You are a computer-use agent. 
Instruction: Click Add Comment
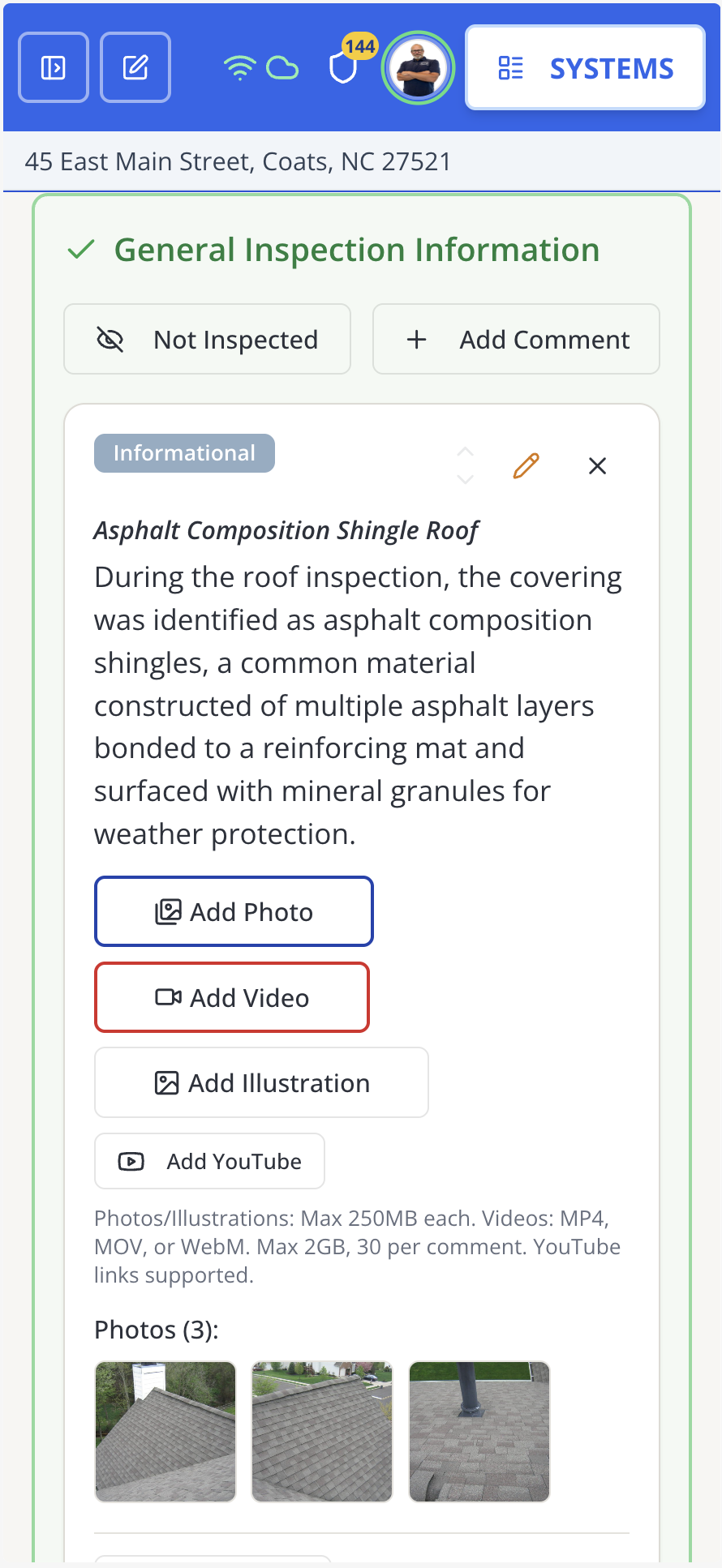516,339
